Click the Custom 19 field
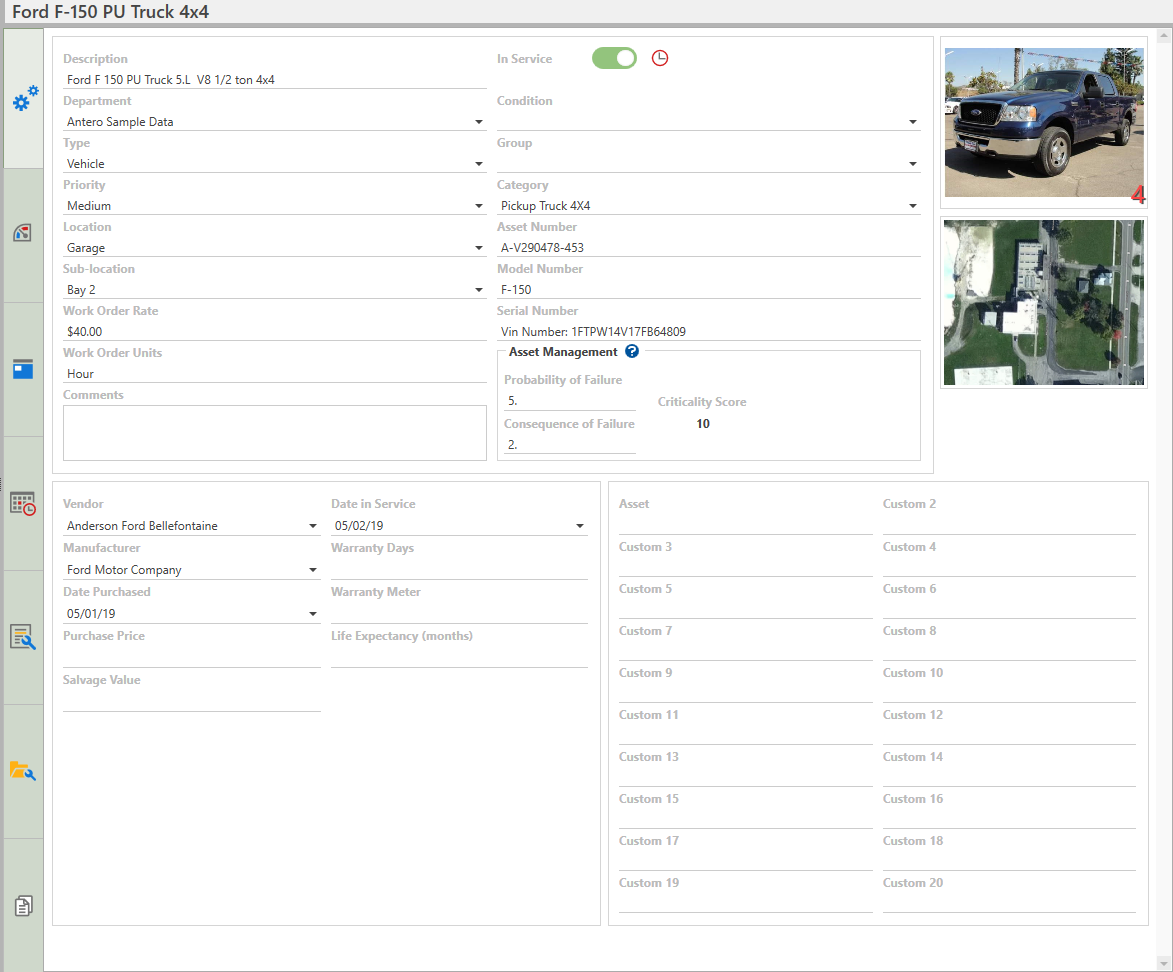 pos(746,903)
